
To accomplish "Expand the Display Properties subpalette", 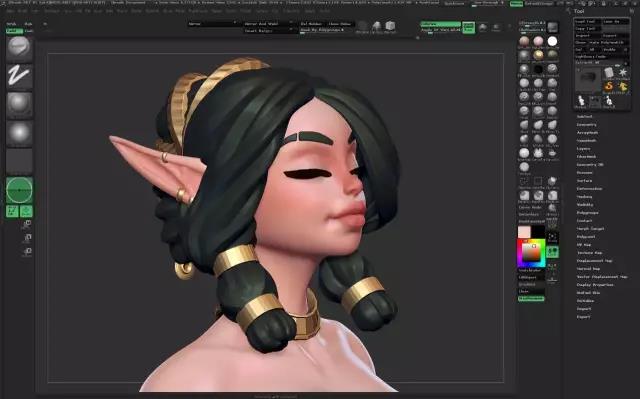I will (x=595, y=285).
